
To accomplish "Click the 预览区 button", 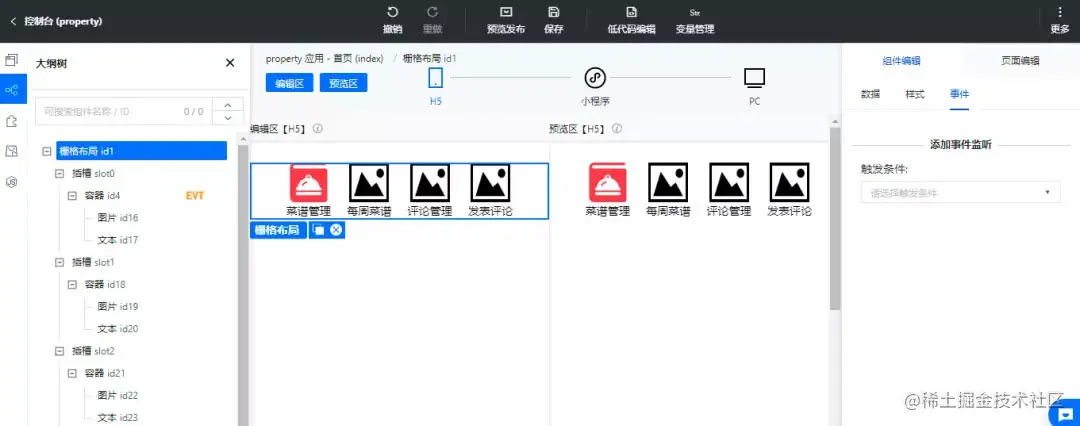I will point(343,83).
